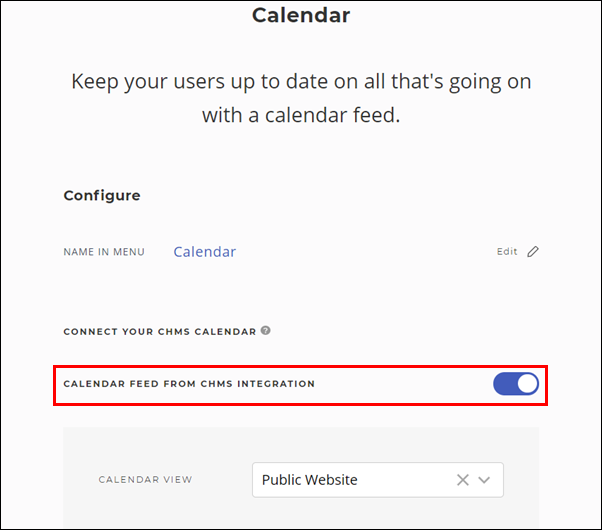This screenshot has height=530, width=602.
Task: Click Calendar Feed From ChMS Integration label
Action: (x=189, y=384)
